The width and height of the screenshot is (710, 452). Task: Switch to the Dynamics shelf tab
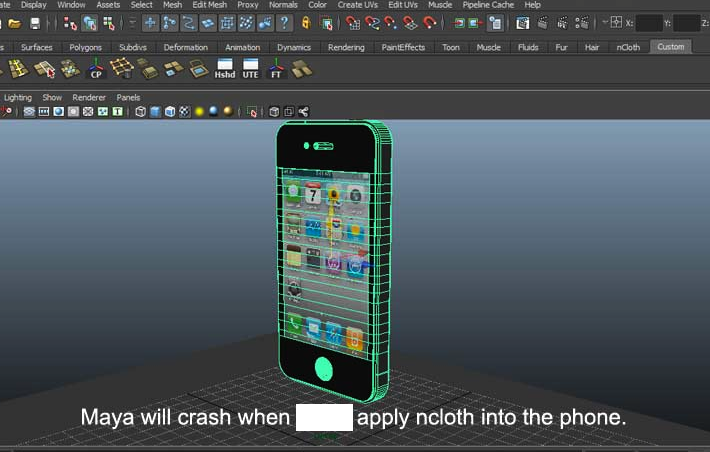[x=294, y=47]
